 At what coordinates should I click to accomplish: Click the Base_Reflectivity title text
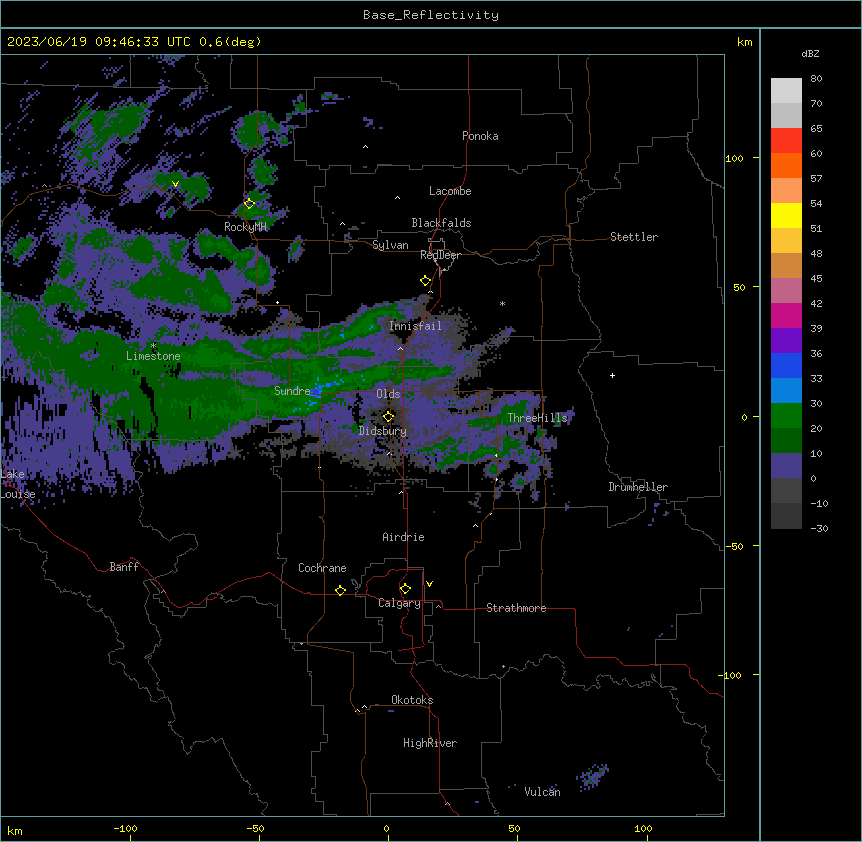(x=430, y=15)
